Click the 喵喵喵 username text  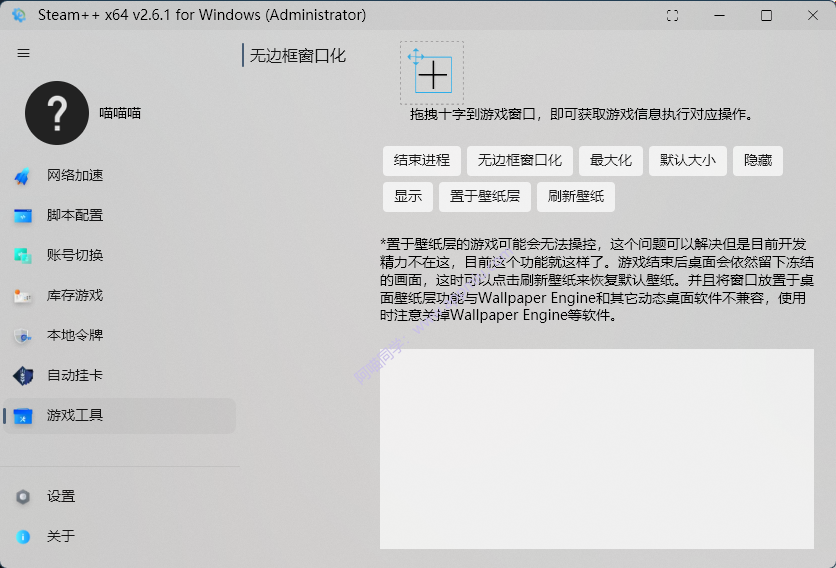120,113
